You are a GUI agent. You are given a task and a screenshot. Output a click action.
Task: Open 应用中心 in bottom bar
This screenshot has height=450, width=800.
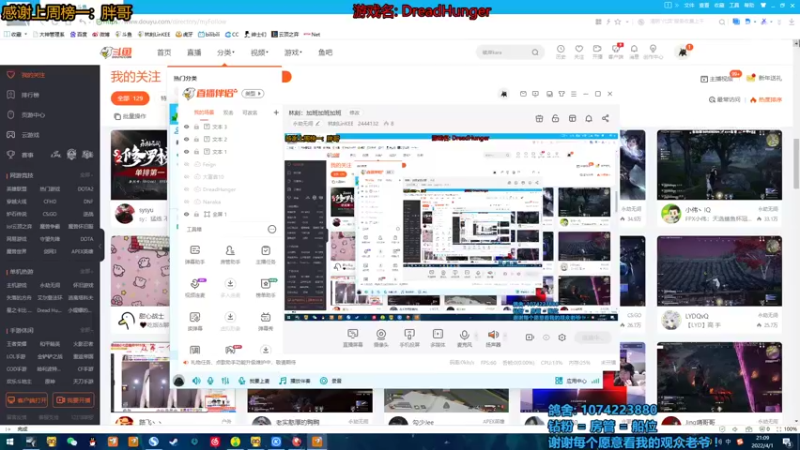coord(571,381)
